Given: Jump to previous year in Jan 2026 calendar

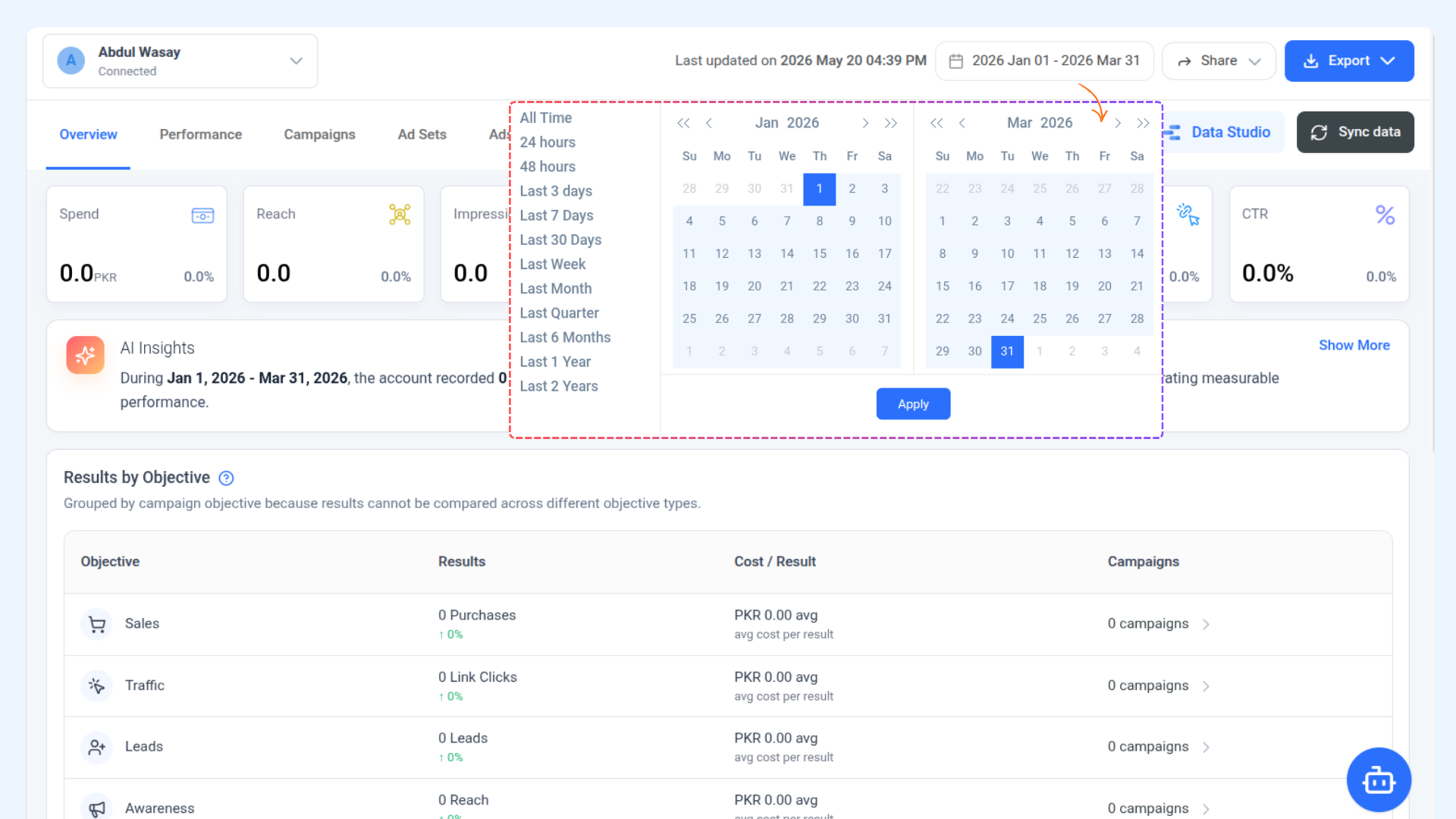Looking at the screenshot, I should pos(683,123).
